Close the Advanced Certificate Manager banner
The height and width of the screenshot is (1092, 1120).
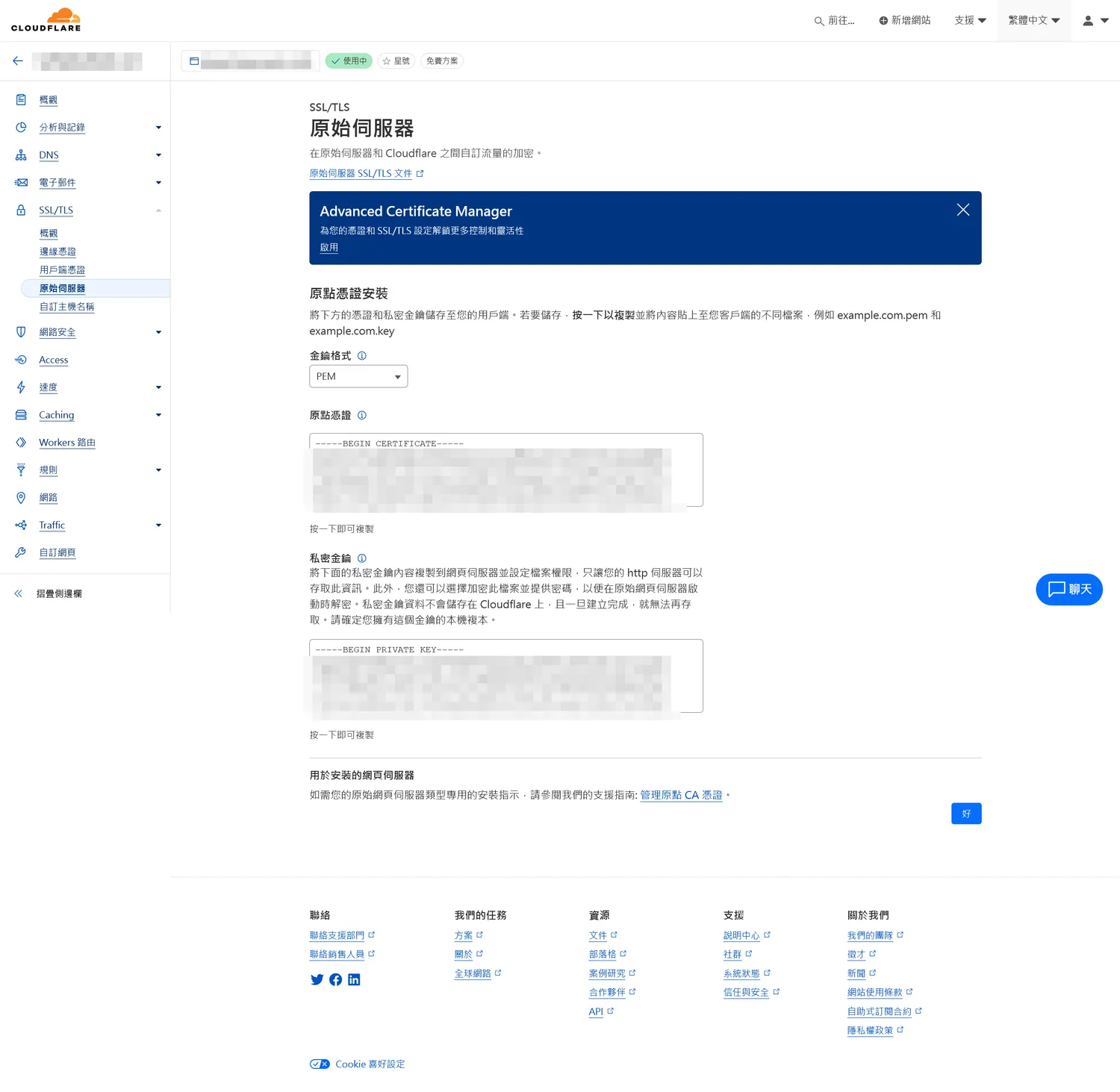coord(962,210)
